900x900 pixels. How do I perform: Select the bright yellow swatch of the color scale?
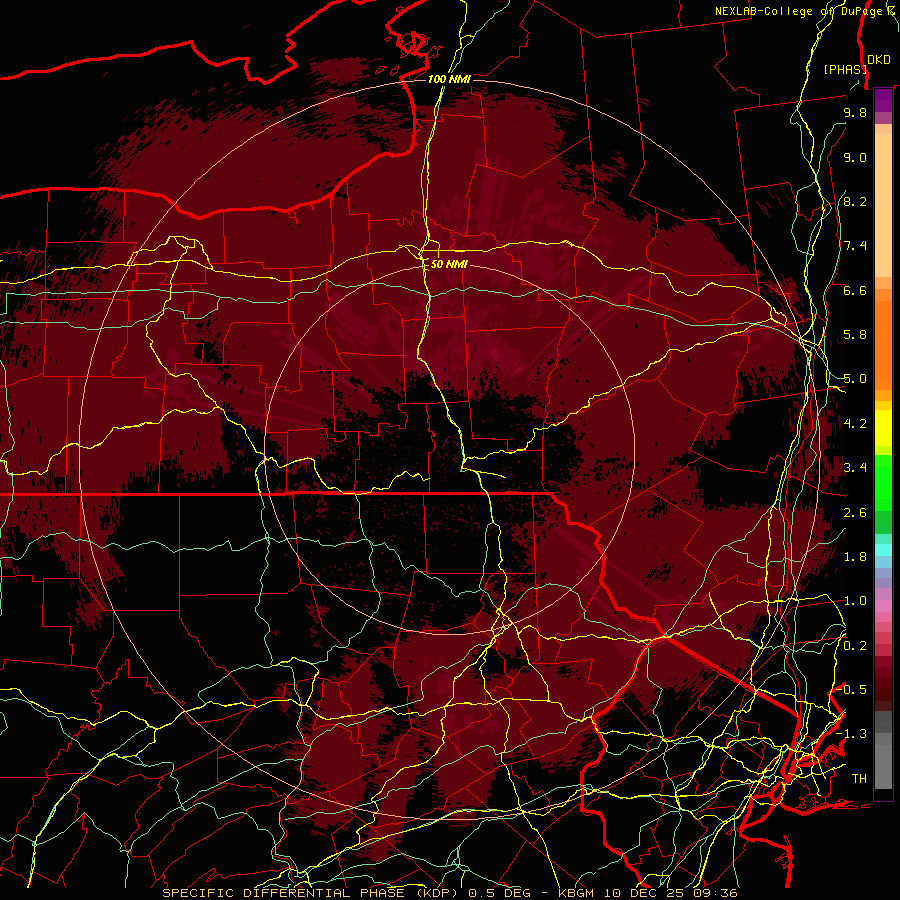[883, 428]
